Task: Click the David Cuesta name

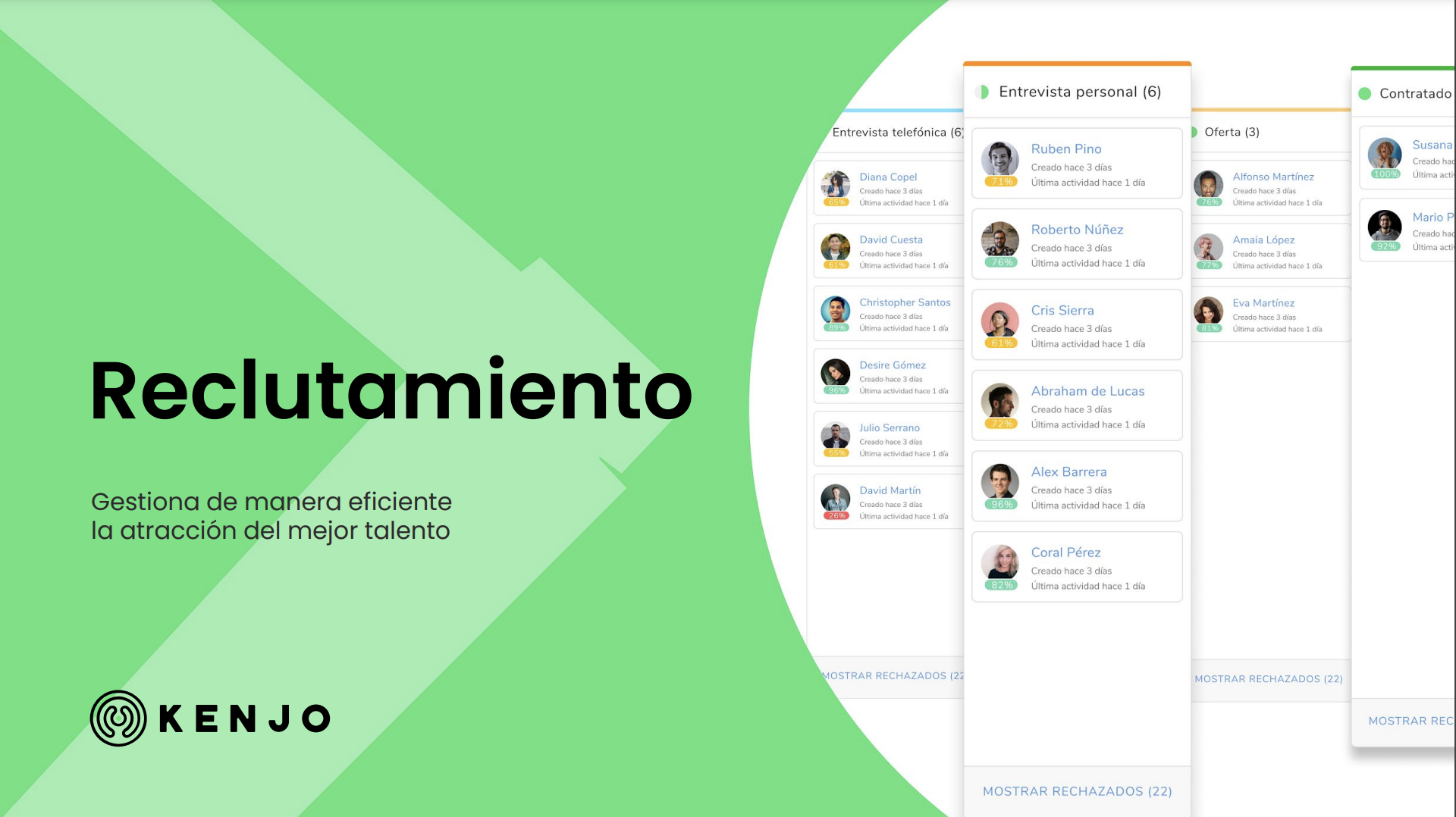Action: (891, 240)
